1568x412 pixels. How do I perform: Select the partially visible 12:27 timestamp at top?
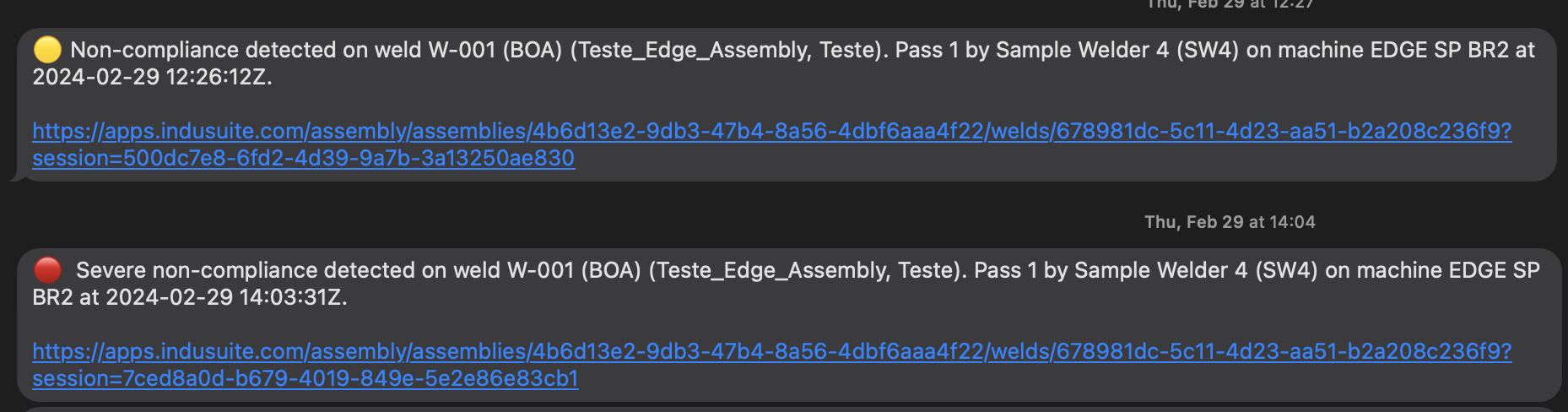(1230, 4)
